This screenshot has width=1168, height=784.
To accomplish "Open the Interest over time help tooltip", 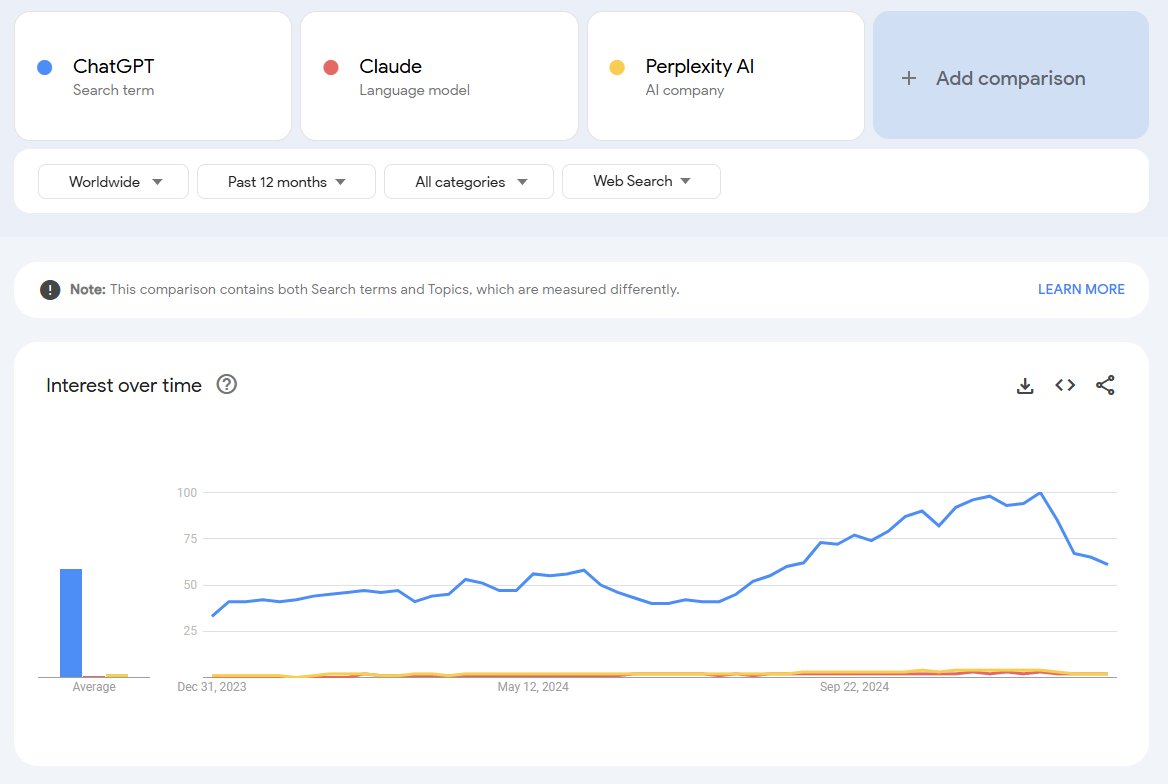I will [x=226, y=384].
